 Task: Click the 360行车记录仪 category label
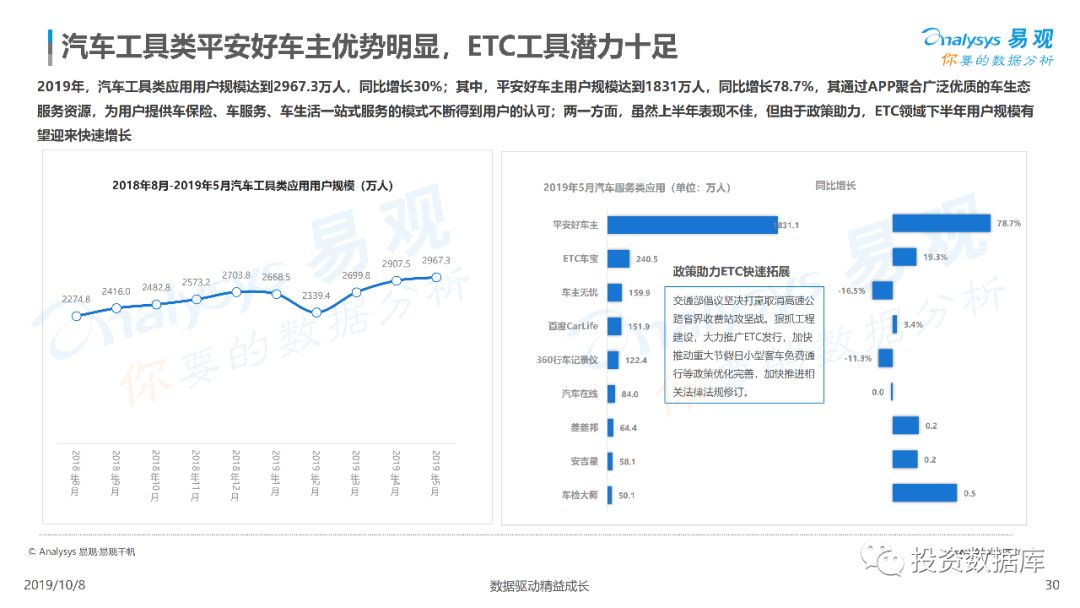tap(567, 359)
